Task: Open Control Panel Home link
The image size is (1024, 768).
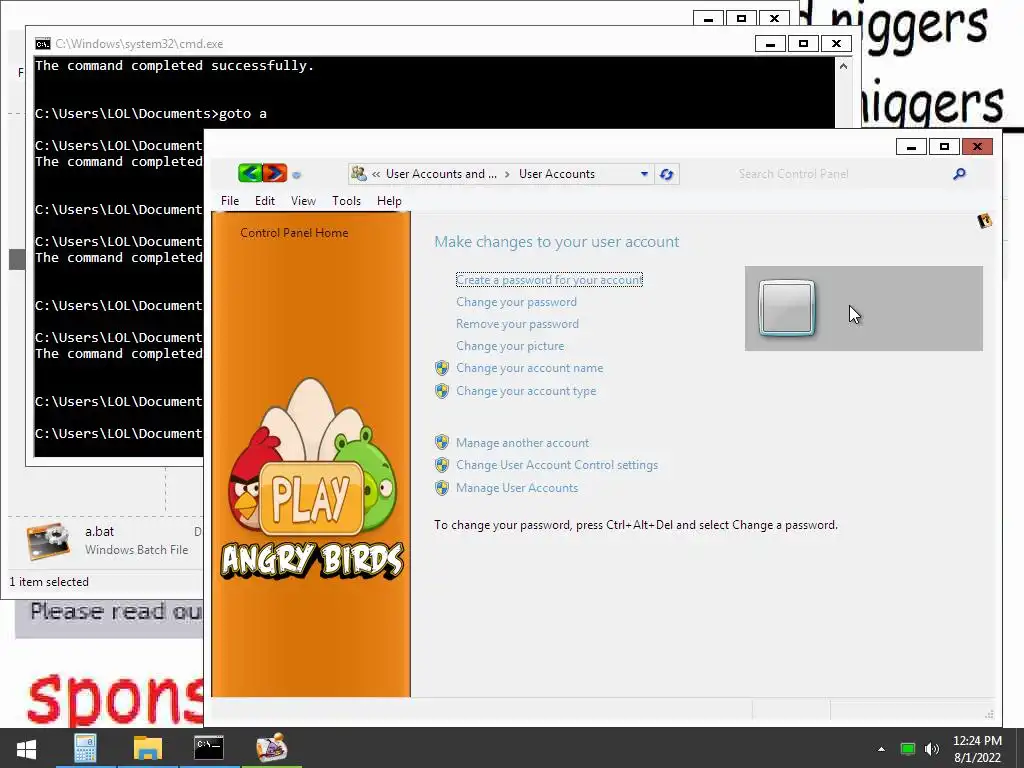Action: (294, 233)
